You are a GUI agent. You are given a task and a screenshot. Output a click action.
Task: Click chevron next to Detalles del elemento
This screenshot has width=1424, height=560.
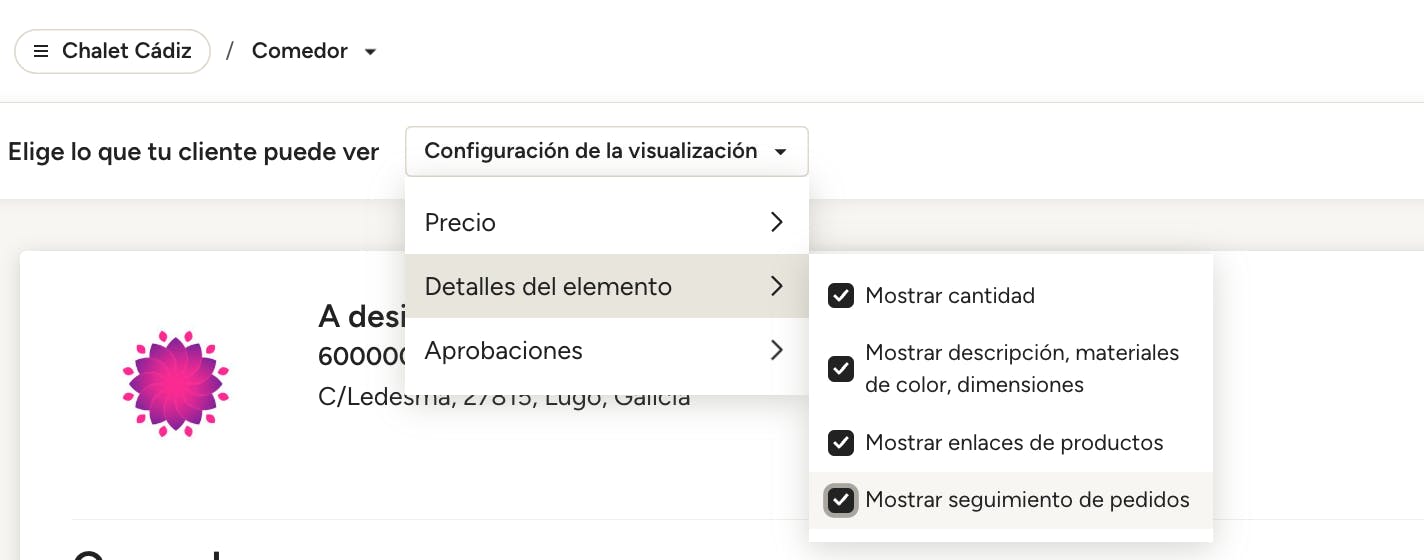pyautogui.click(x=777, y=286)
